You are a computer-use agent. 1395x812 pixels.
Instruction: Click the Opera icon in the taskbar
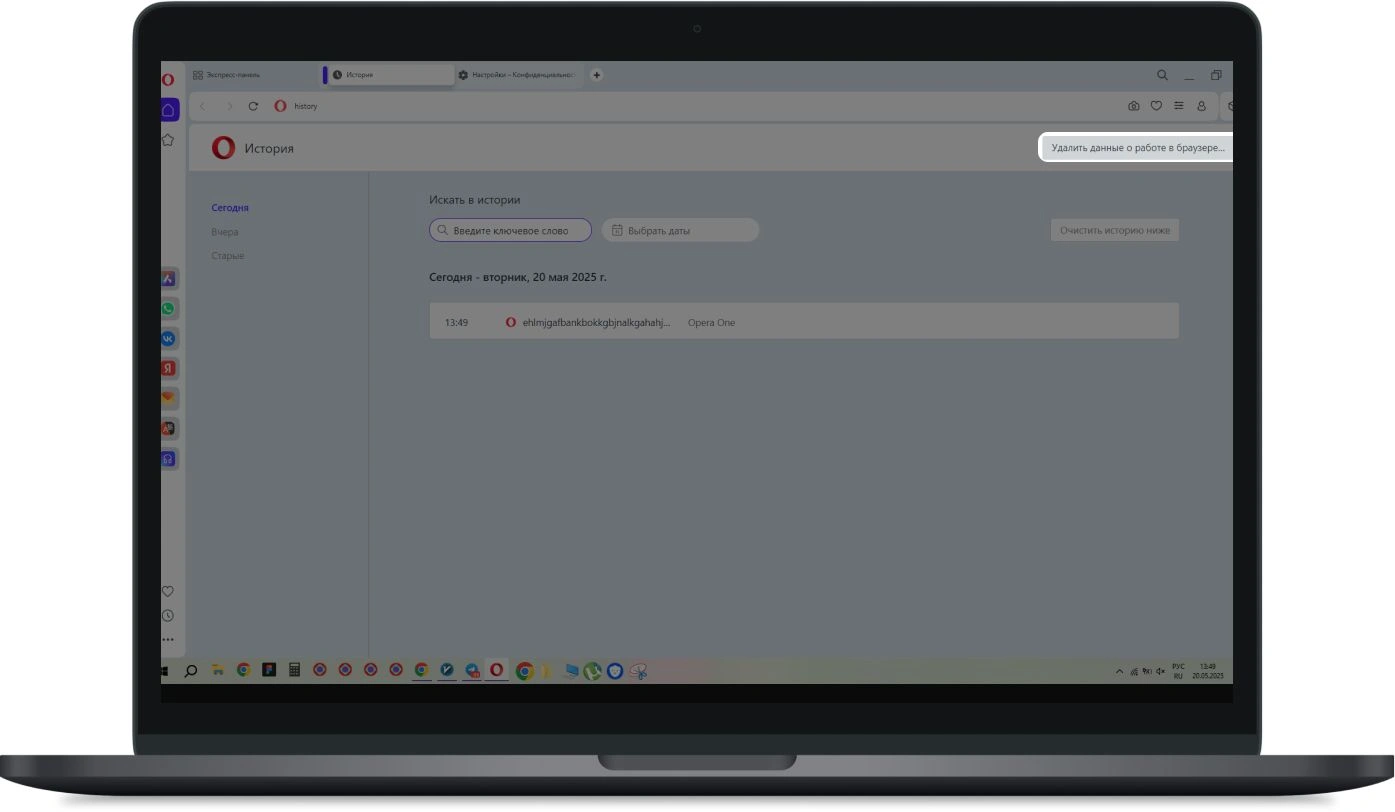tap(497, 671)
